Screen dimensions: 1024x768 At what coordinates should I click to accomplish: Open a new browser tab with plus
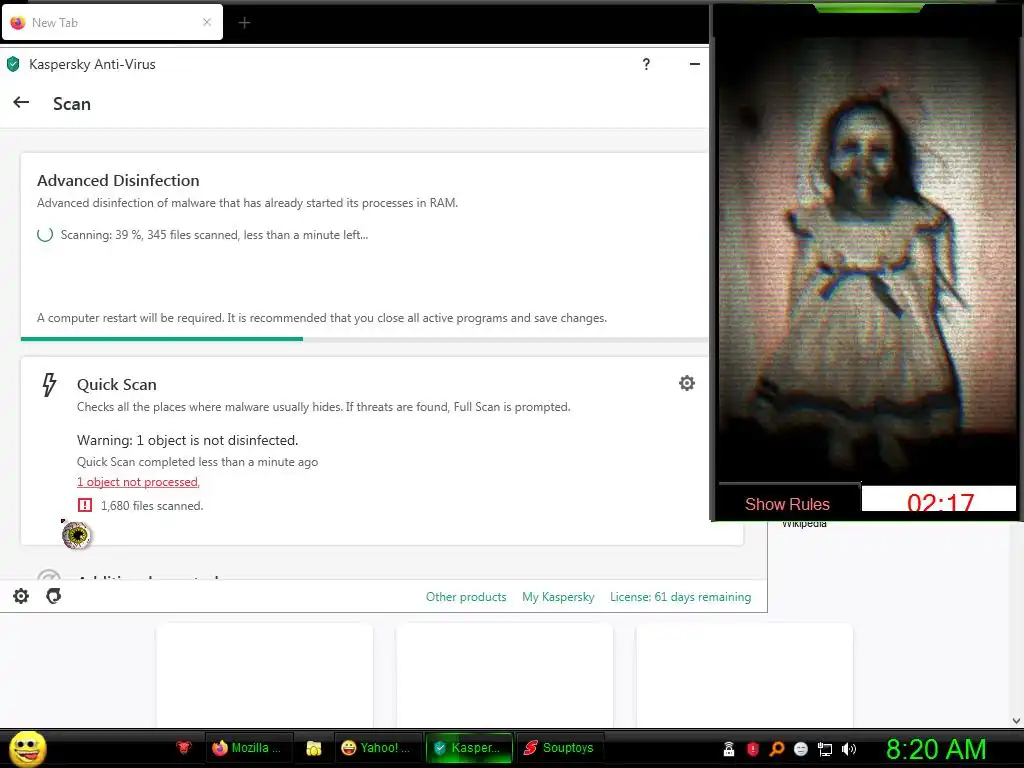coord(244,23)
